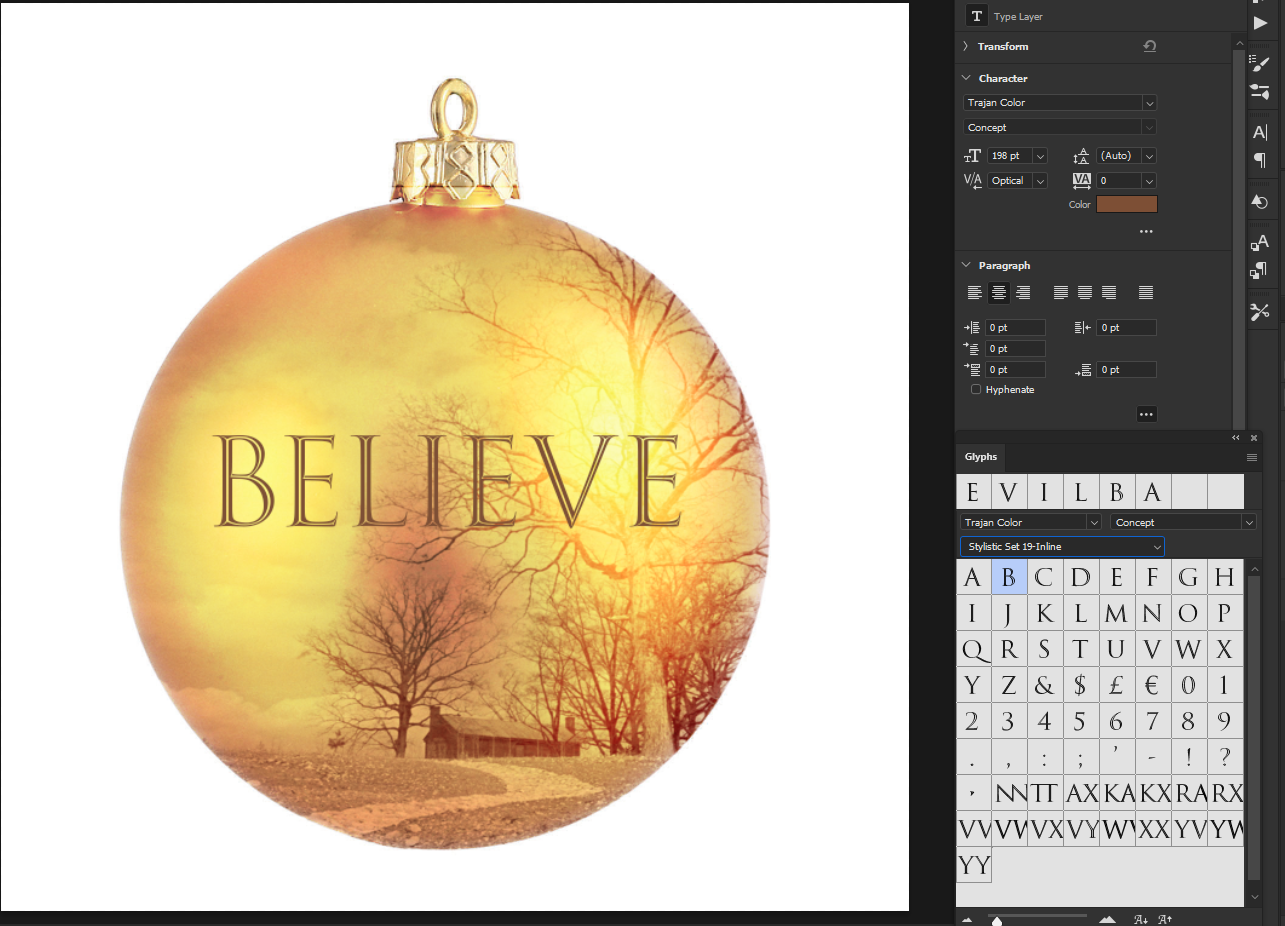Click the decrease glyph font size button
The width and height of the screenshot is (1285, 926).
click(x=1139, y=918)
